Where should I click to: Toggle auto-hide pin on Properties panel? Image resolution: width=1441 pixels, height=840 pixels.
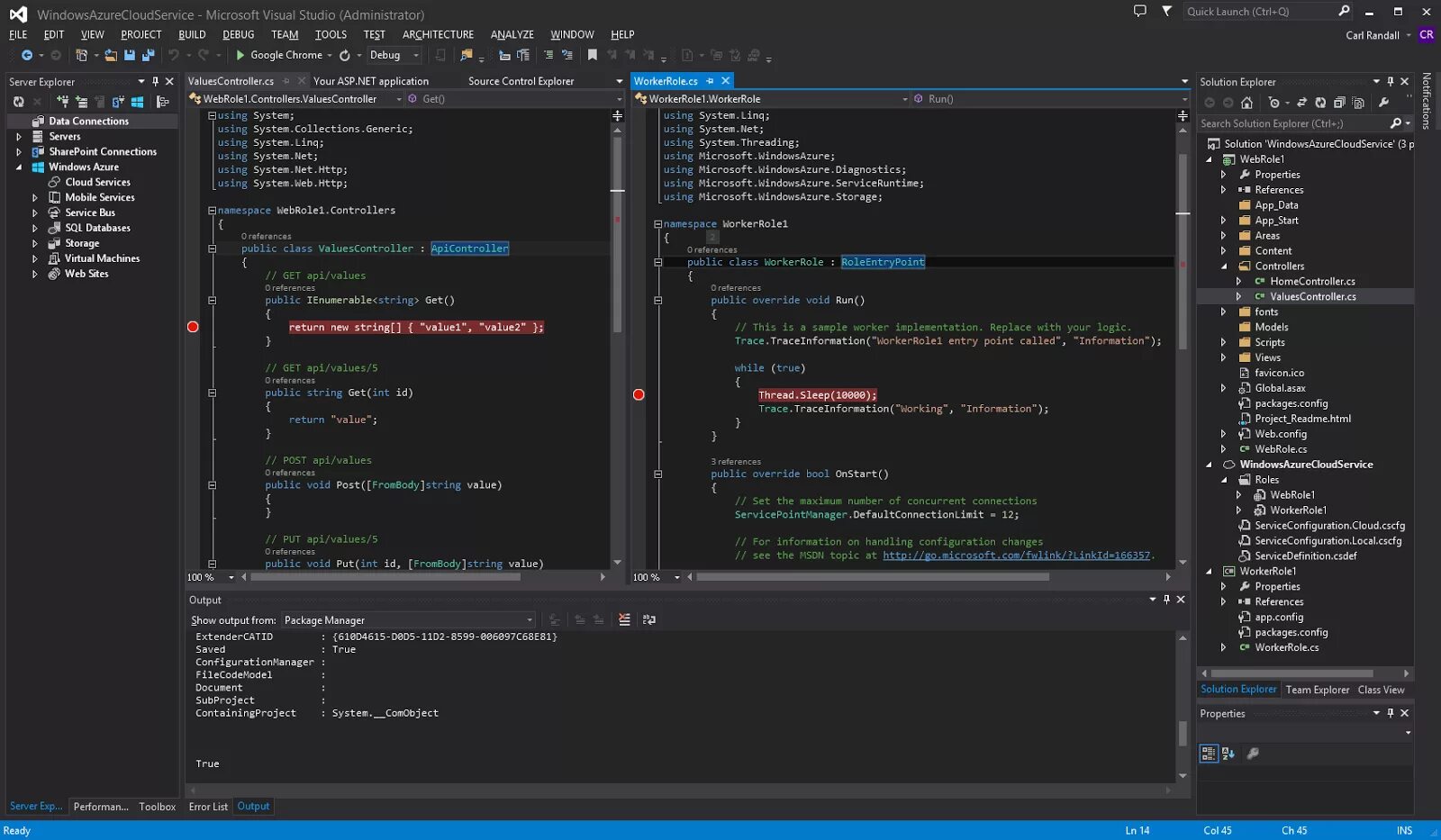click(1390, 713)
